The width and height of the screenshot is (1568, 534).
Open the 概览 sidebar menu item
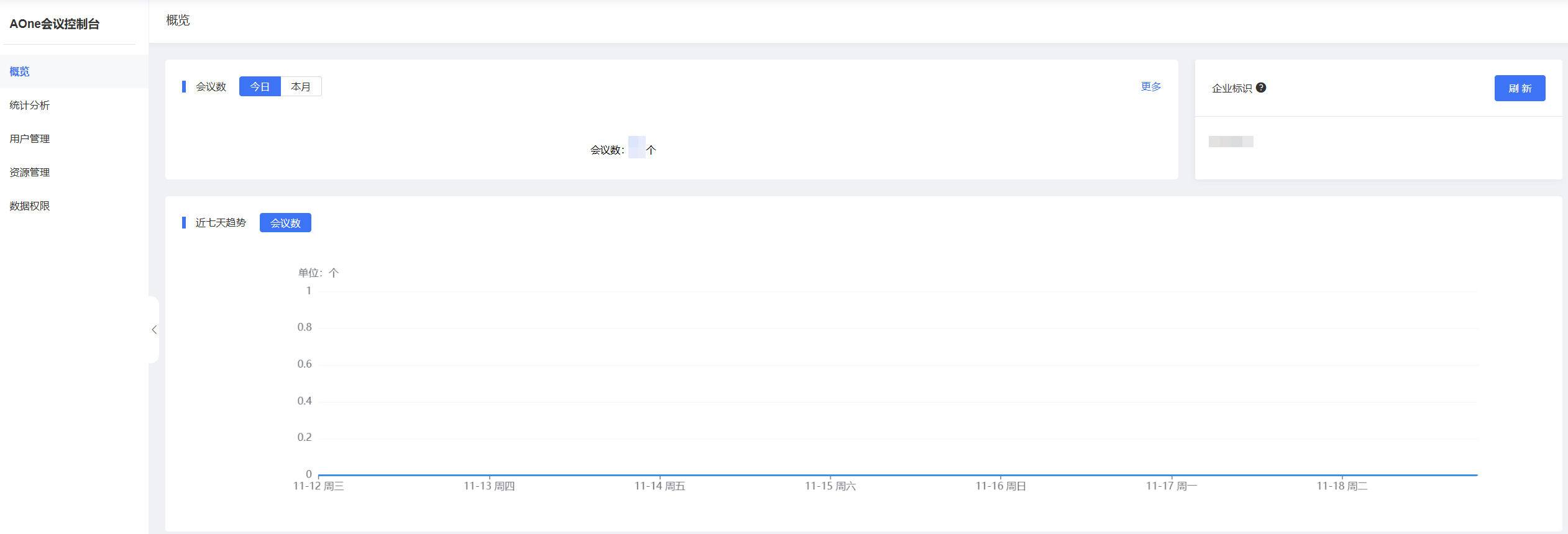(20, 71)
